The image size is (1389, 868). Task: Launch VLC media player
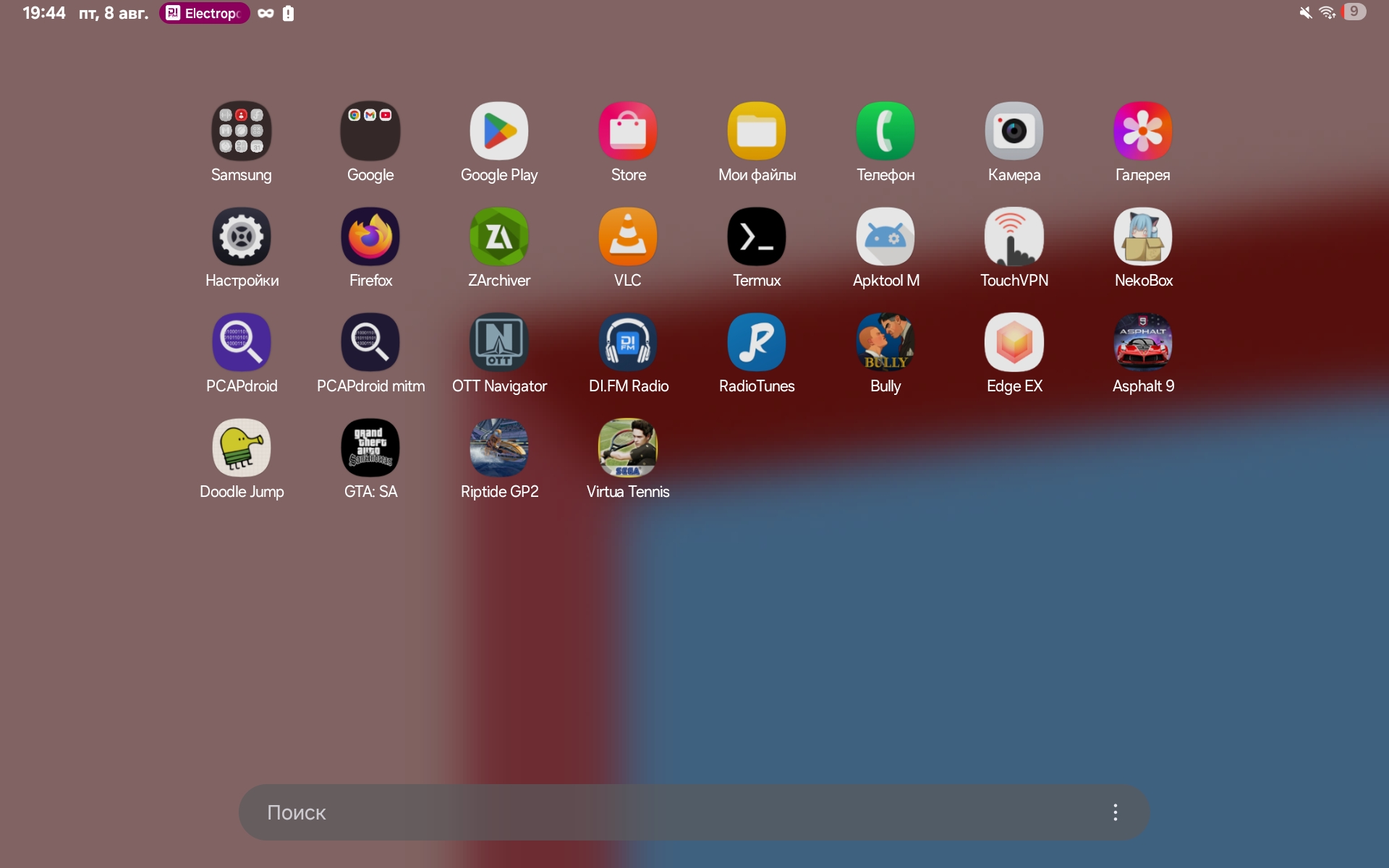(628, 237)
